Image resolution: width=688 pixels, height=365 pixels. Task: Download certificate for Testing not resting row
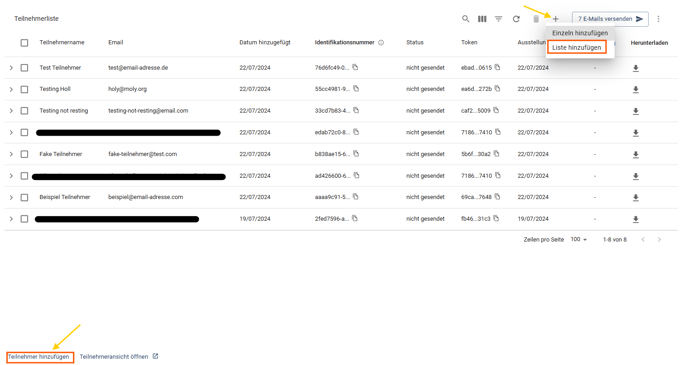[x=635, y=111]
